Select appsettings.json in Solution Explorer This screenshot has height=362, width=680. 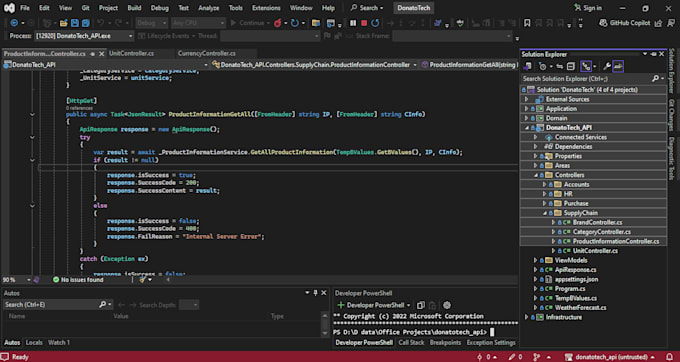[x=576, y=279]
